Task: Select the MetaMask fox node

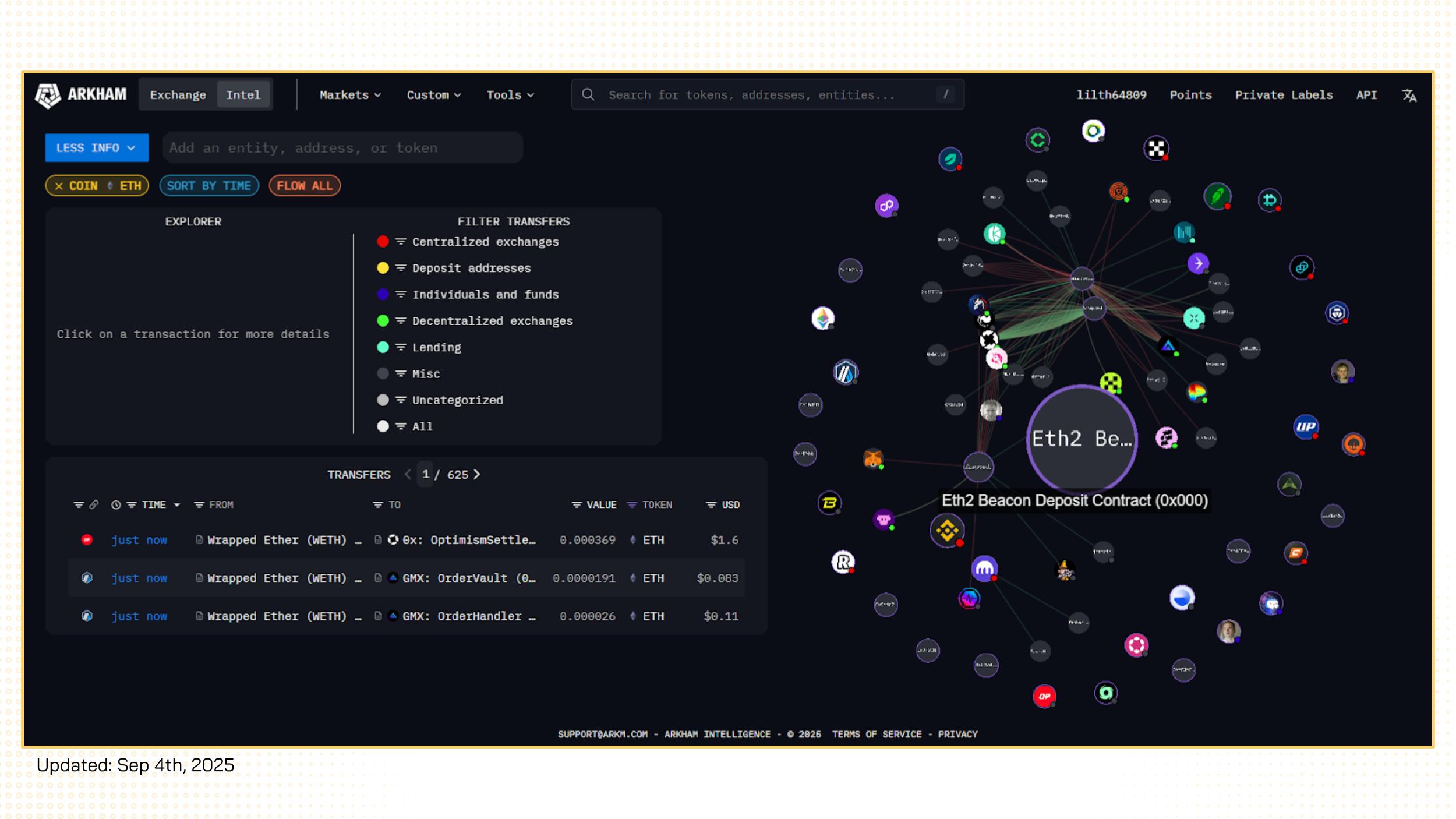Action: (872, 459)
